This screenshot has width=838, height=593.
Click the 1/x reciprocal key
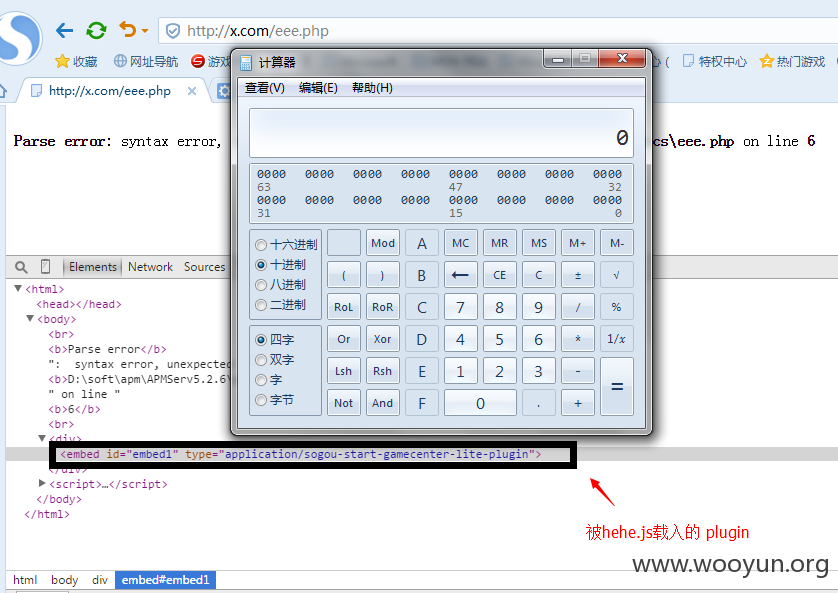coord(617,339)
